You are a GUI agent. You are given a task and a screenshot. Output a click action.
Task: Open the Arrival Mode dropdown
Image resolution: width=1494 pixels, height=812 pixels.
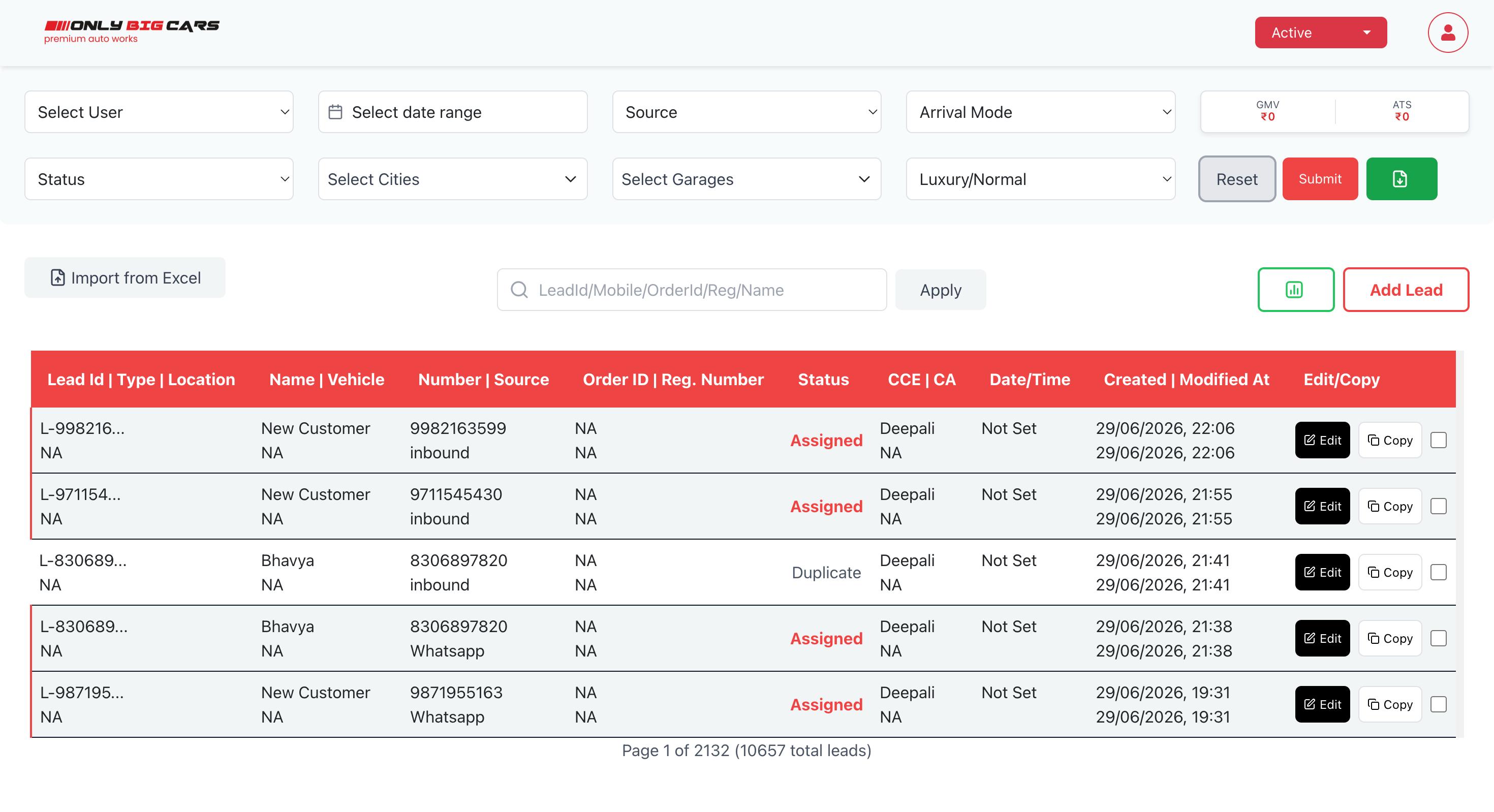pos(1041,112)
